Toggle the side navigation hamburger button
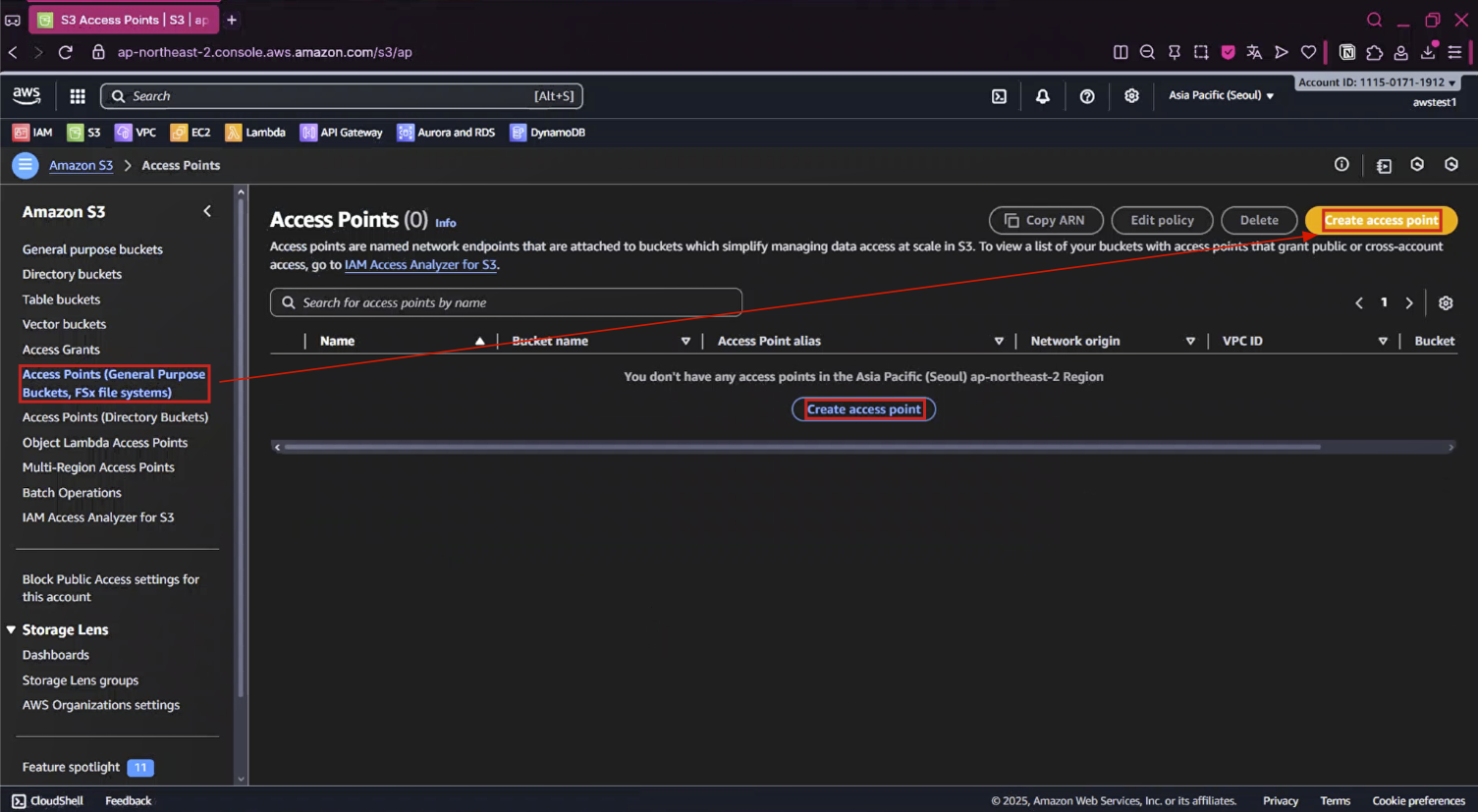The height and width of the screenshot is (812, 1478). [26, 165]
